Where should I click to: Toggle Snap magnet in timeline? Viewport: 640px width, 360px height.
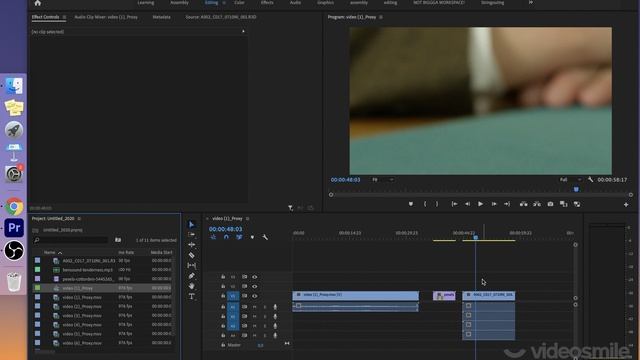pyautogui.click(x=226, y=237)
